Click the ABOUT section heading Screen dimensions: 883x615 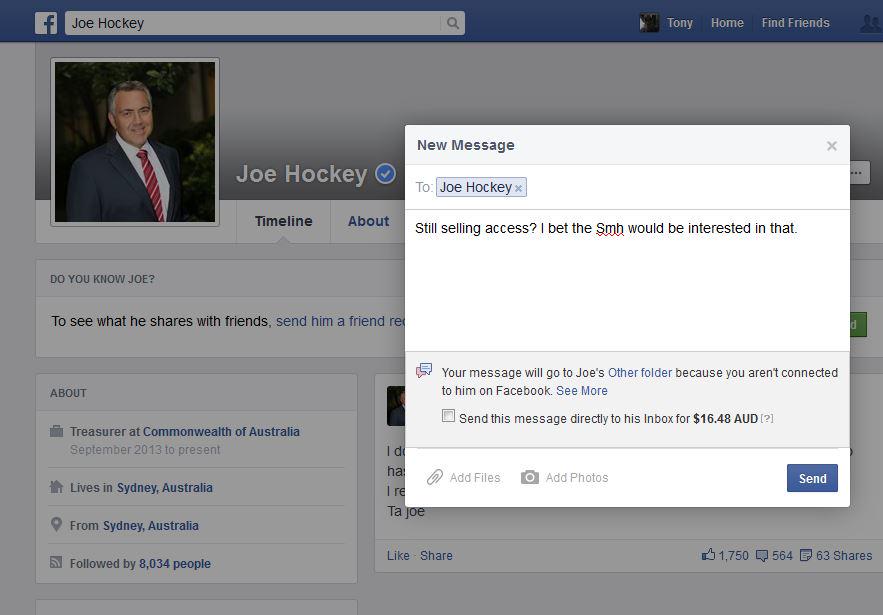pos(68,393)
